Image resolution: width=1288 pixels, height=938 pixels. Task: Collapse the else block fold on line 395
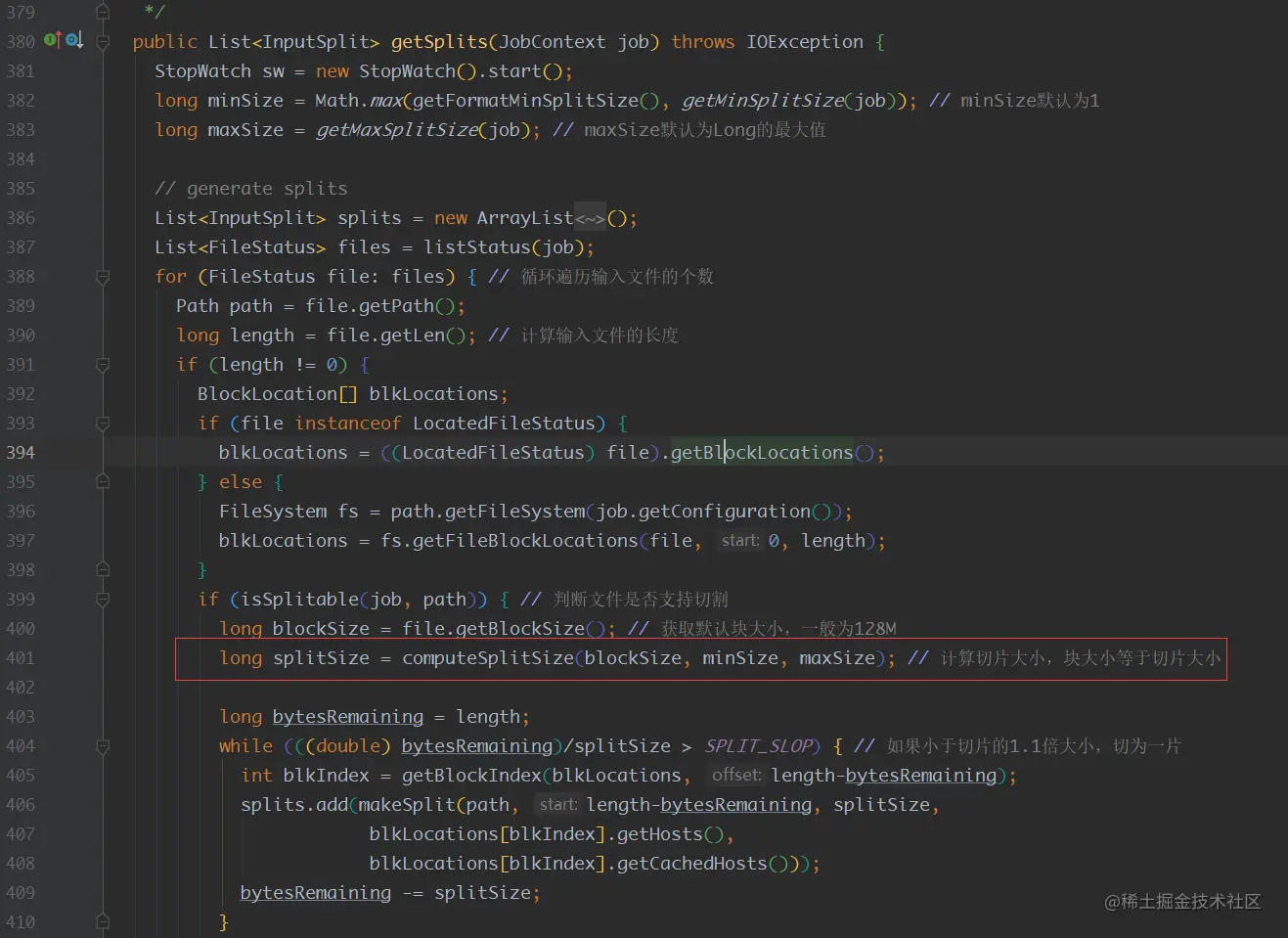pyautogui.click(x=103, y=482)
